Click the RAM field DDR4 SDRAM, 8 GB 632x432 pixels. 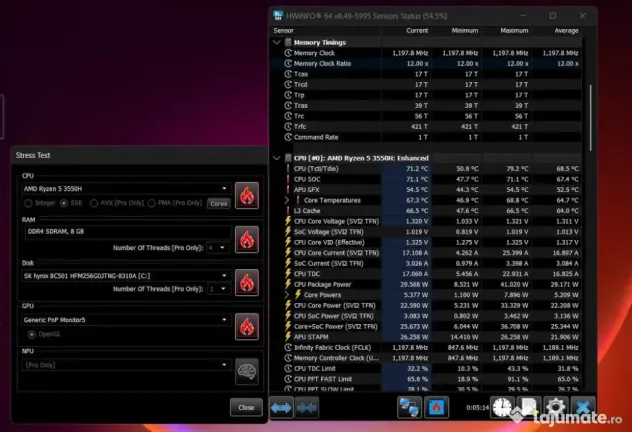(x=127, y=232)
